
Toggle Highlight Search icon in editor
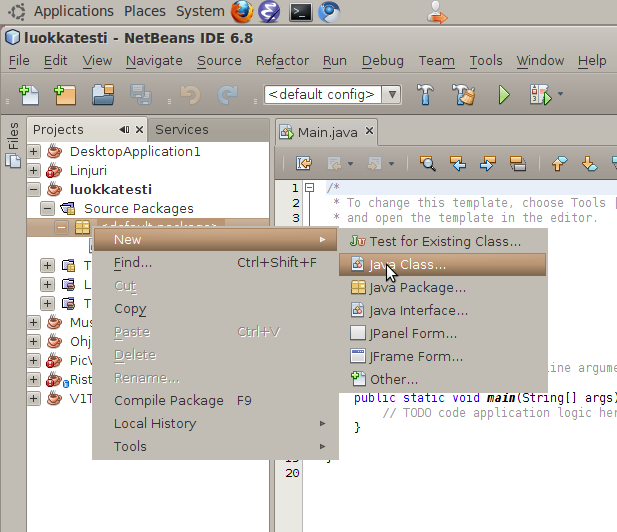(x=517, y=163)
